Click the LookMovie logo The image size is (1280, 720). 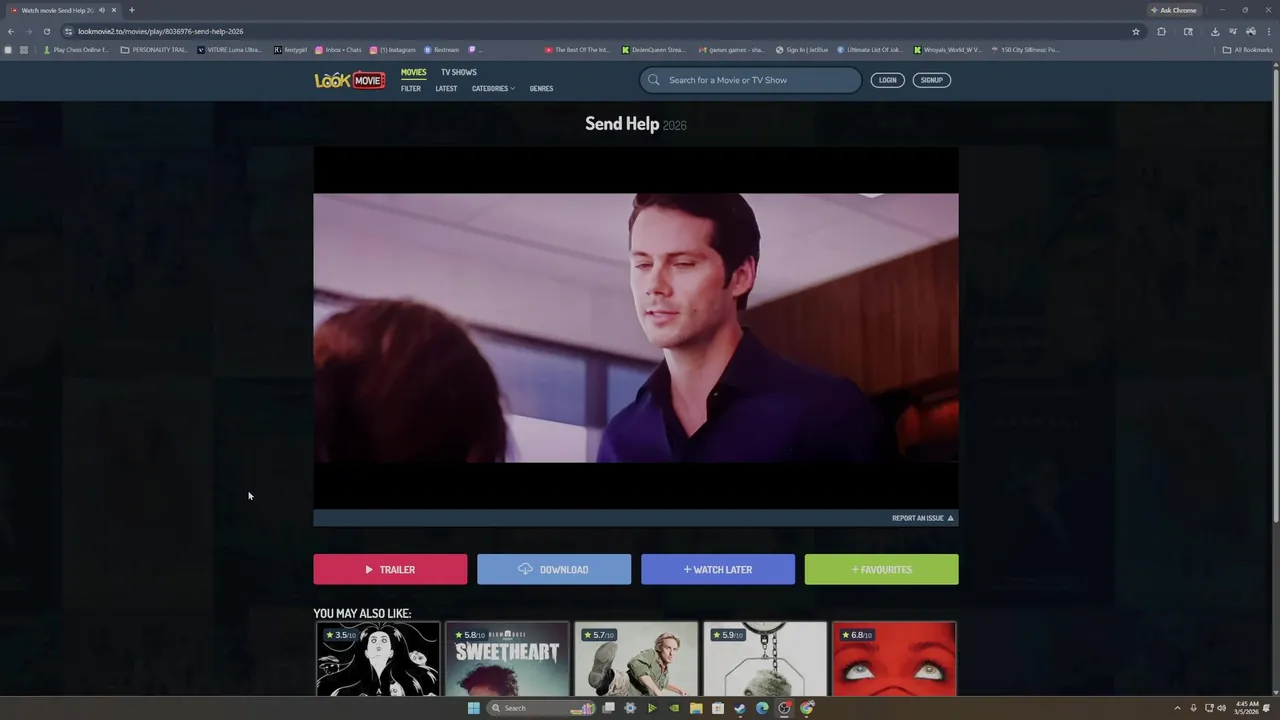(349, 80)
